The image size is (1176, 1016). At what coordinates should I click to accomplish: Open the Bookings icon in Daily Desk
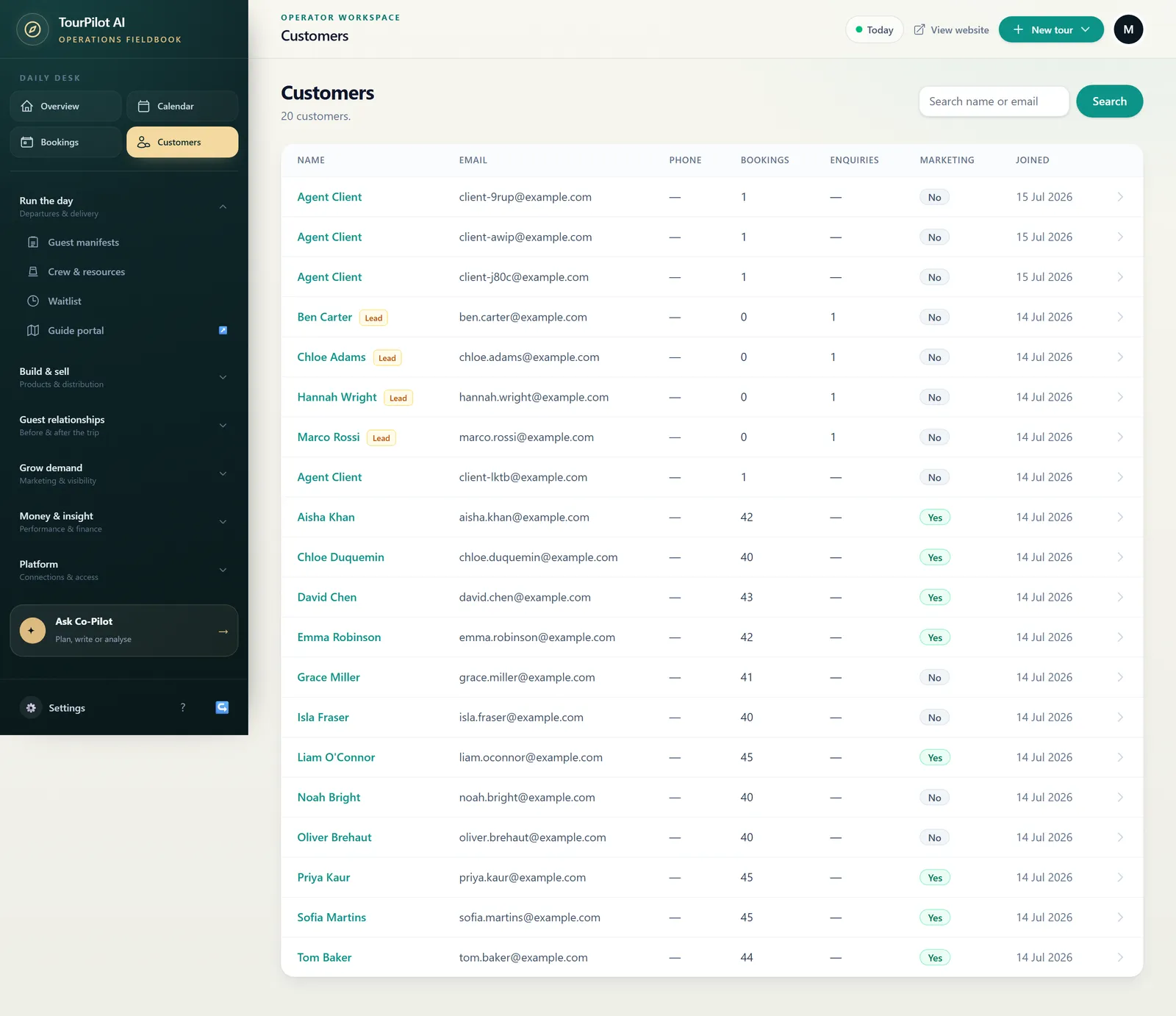pyautogui.click(x=27, y=142)
